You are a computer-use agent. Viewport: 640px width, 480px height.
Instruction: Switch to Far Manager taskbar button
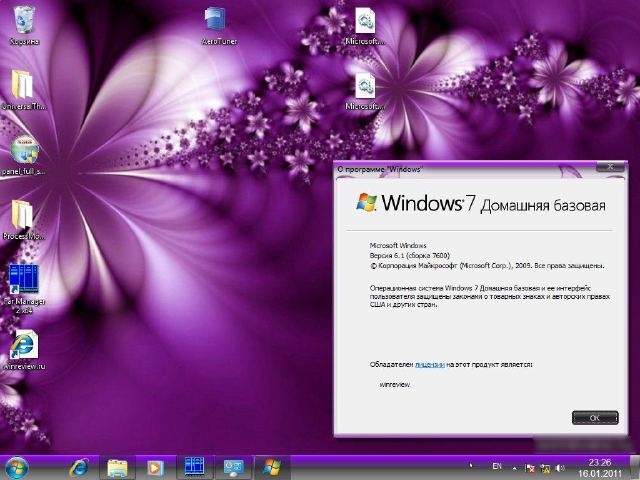coord(194,466)
